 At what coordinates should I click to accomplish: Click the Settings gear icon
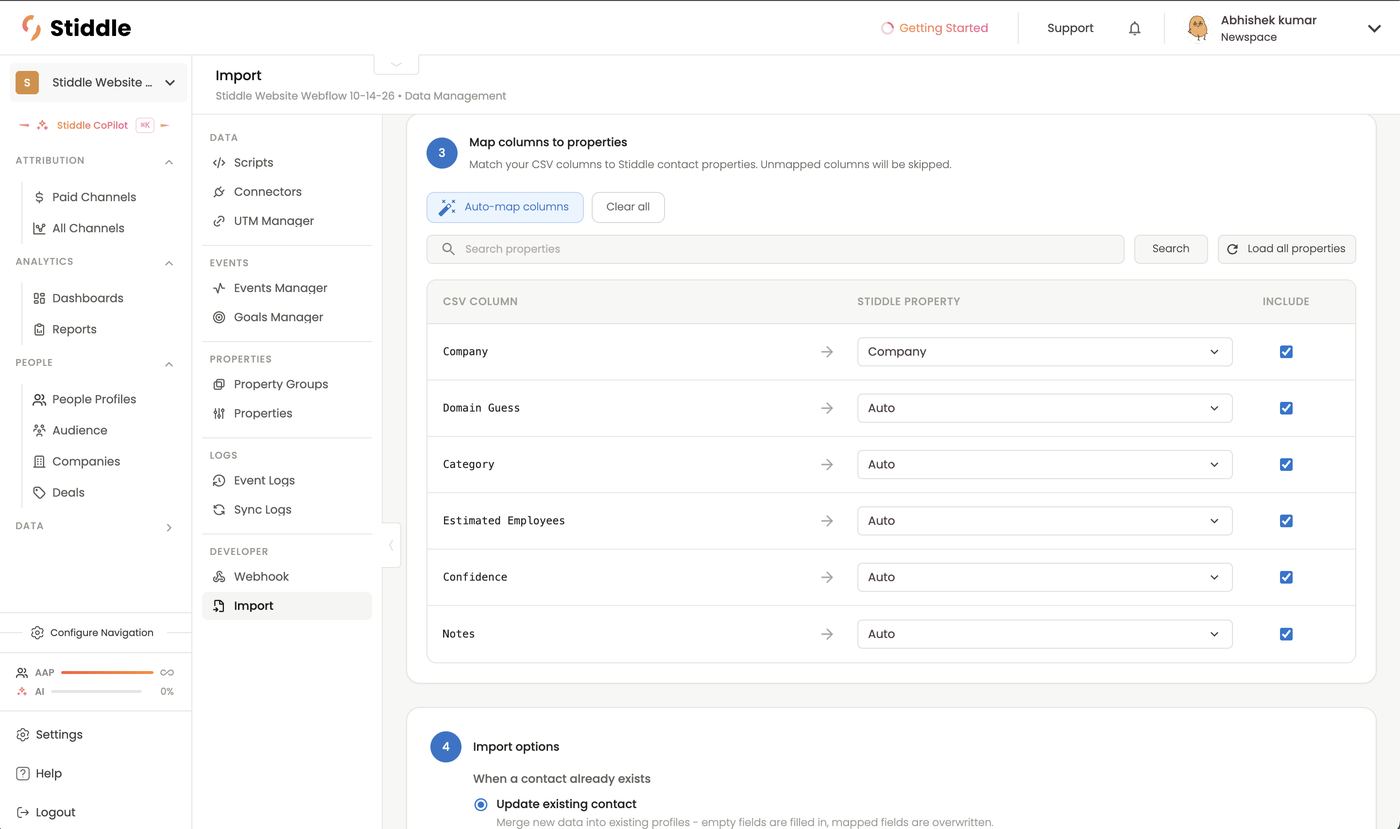pos(23,734)
